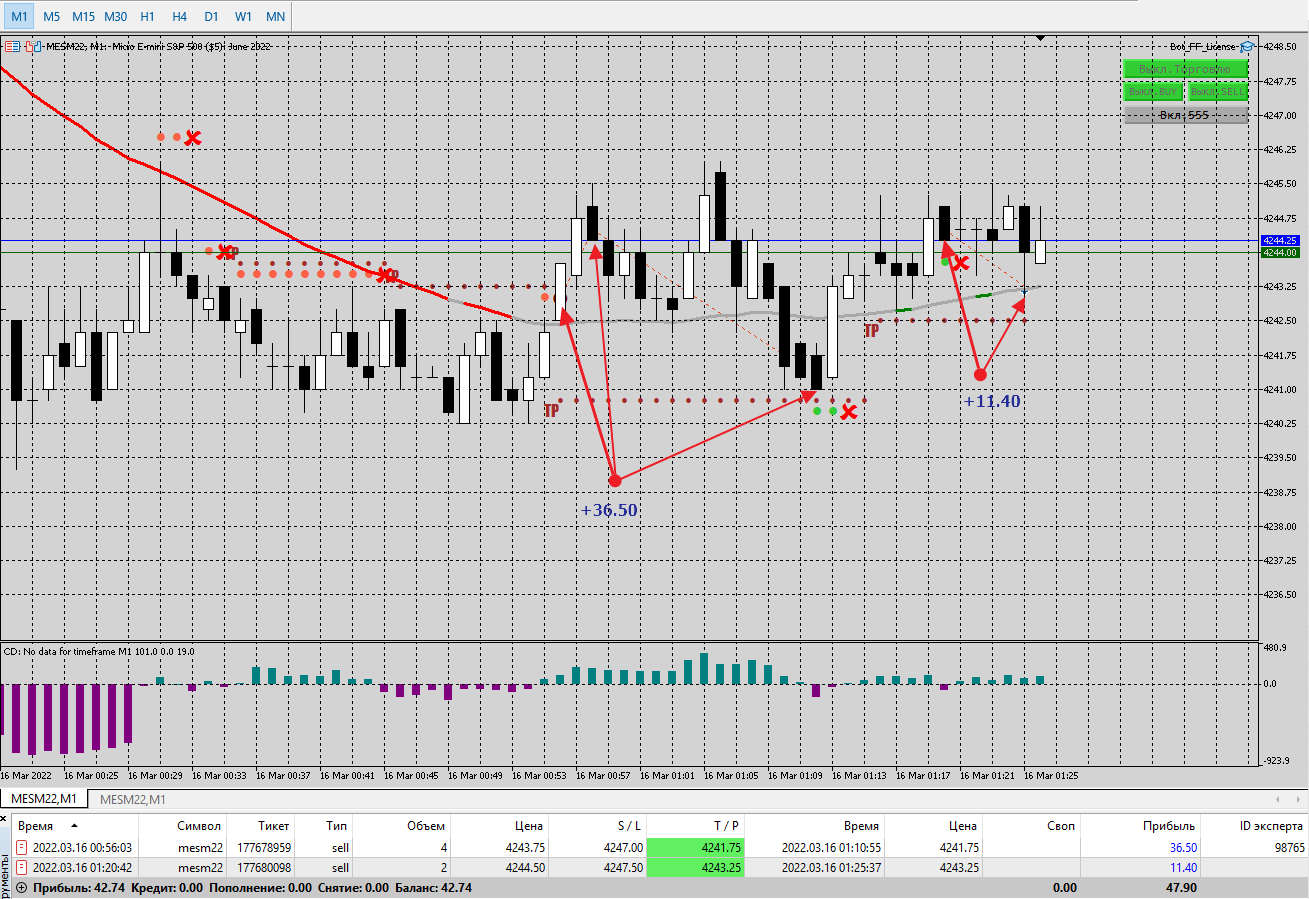
Task: Click the Bot_FF_License expert advisor hat icon
Action: pos(1247,46)
